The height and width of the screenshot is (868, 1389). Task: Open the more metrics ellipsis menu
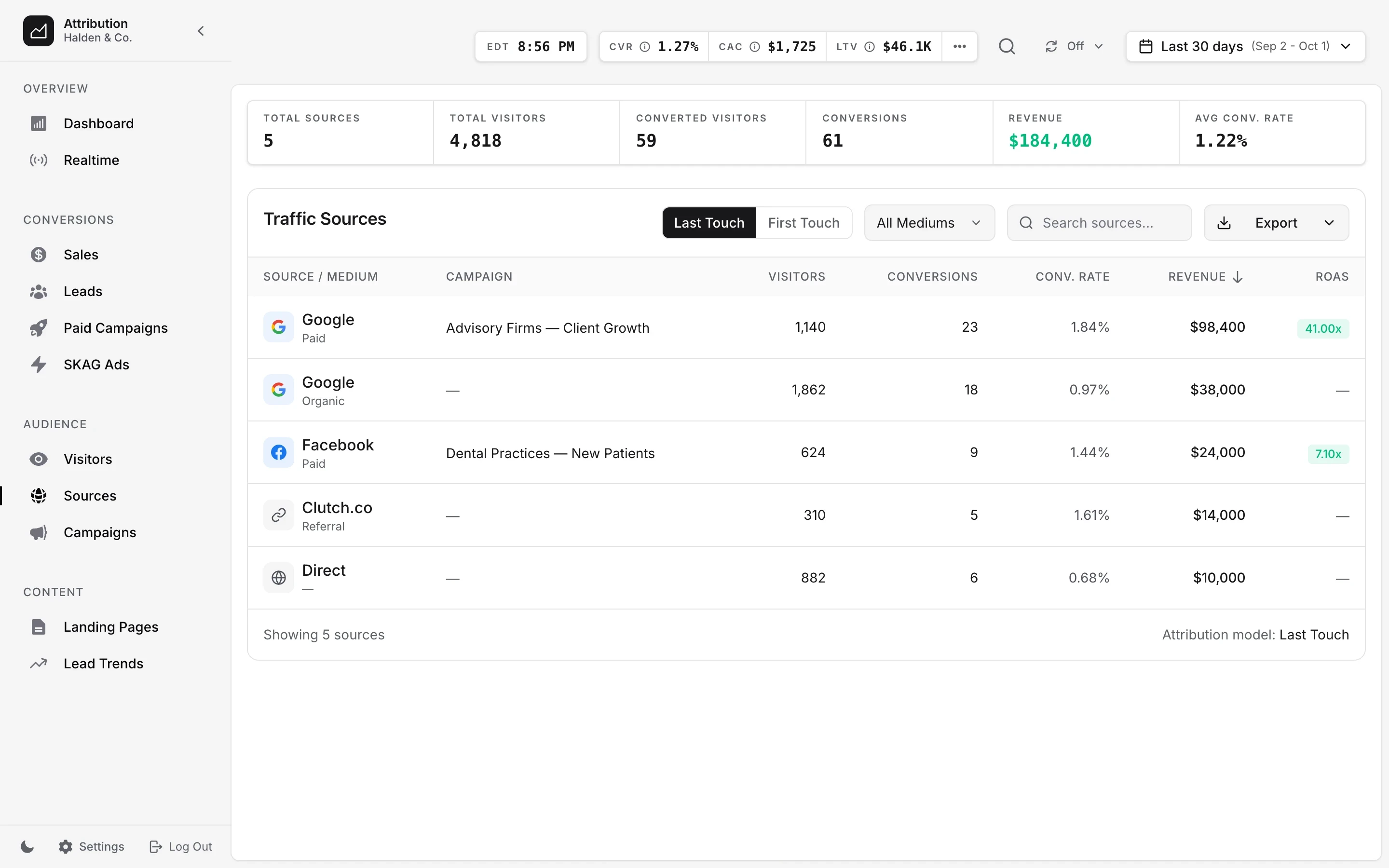[960, 46]
